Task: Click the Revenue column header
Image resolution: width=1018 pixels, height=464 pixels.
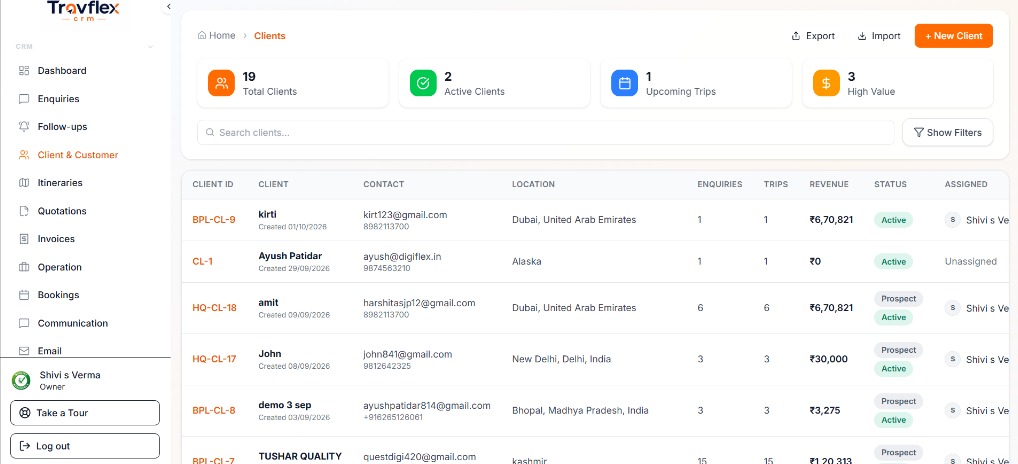Action: pyautogui.click(x=828, y=184)
